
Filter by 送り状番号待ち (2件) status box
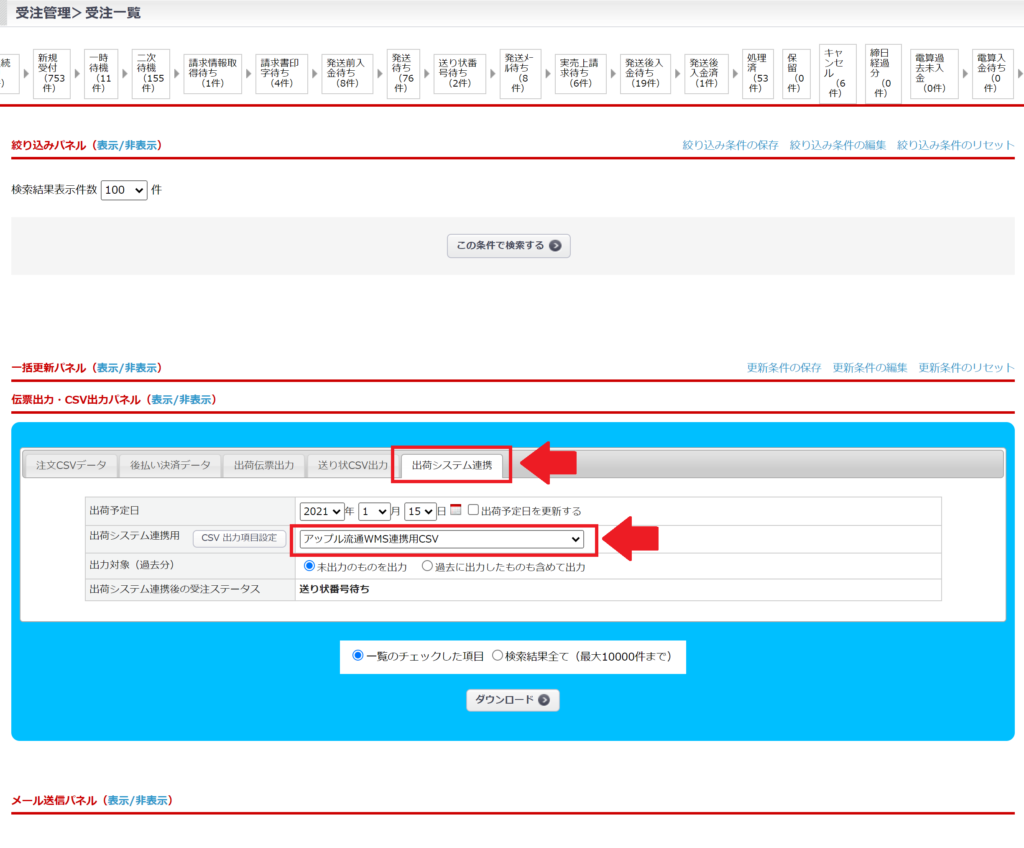coord(460,73)
